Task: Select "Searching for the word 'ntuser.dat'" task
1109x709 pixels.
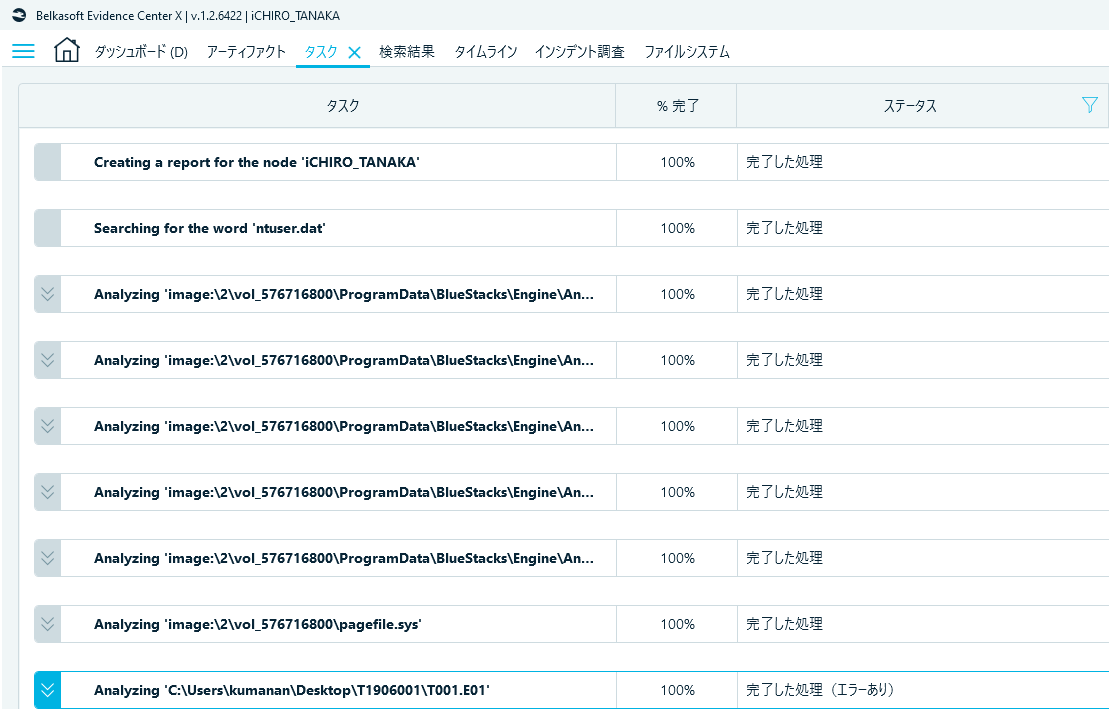Action: [209, 228]
